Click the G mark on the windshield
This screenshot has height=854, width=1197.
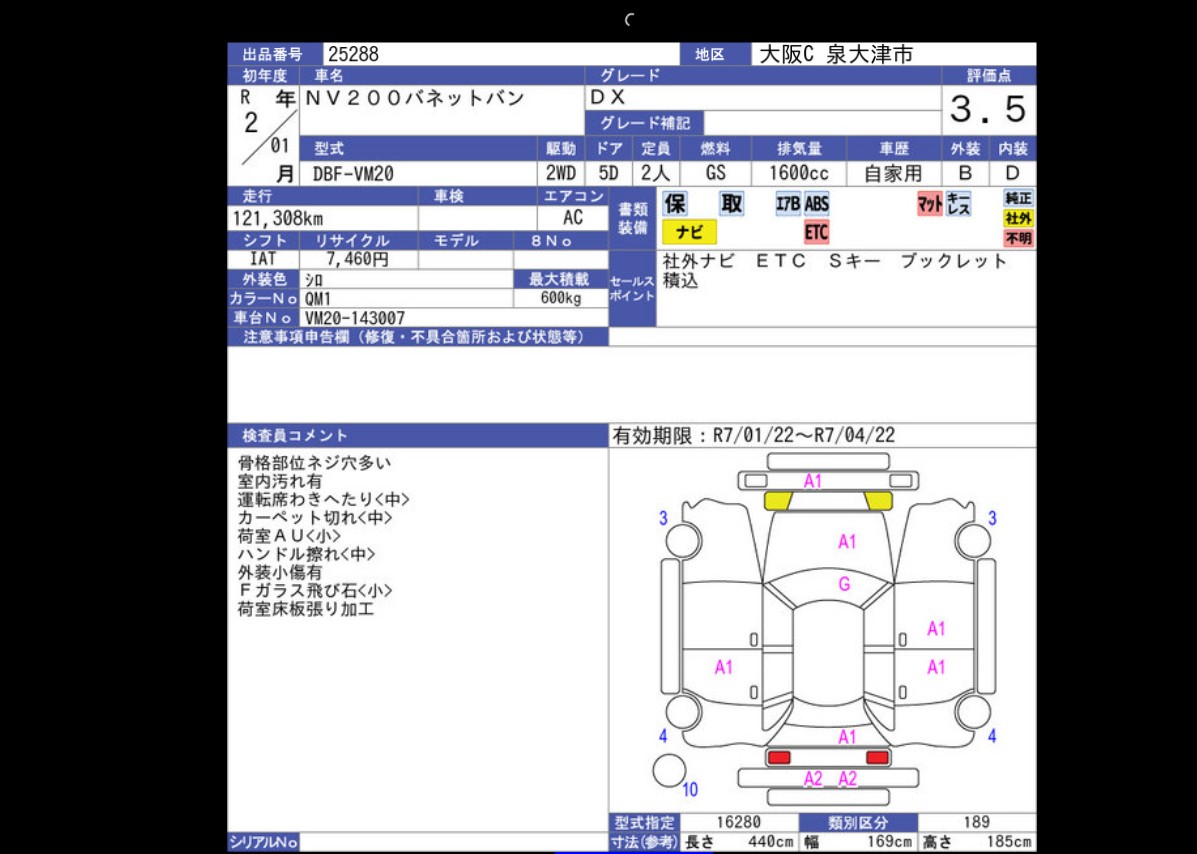pyautogui.click(x=844, y=585)
